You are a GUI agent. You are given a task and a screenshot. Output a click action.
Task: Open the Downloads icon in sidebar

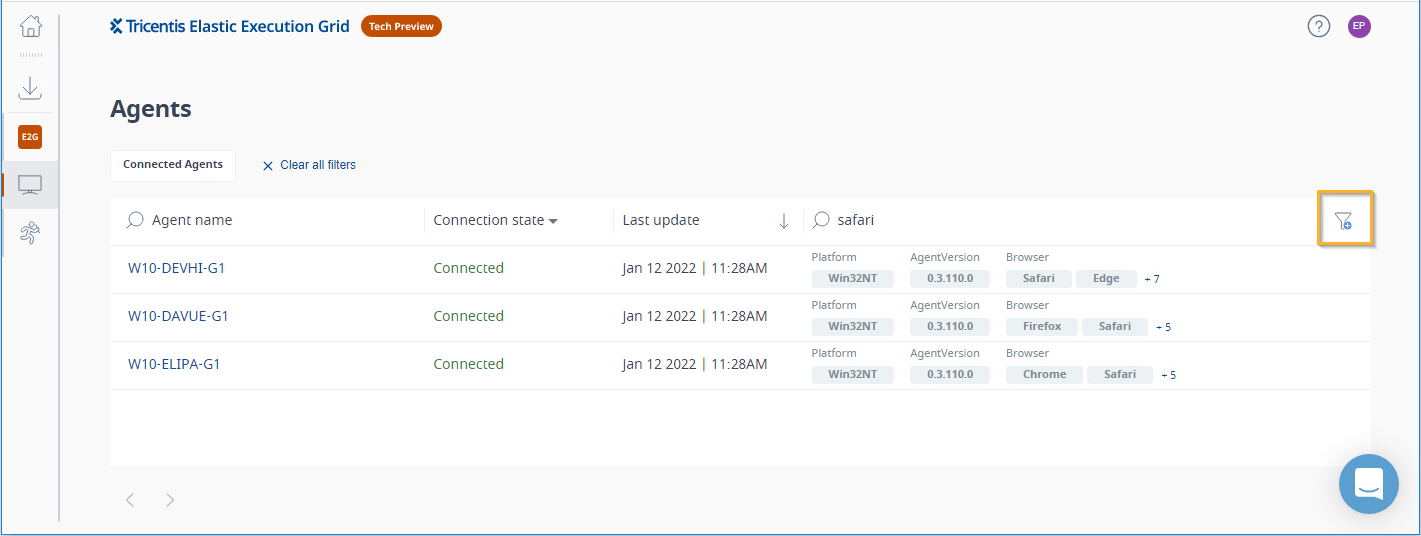pos(31,89)
